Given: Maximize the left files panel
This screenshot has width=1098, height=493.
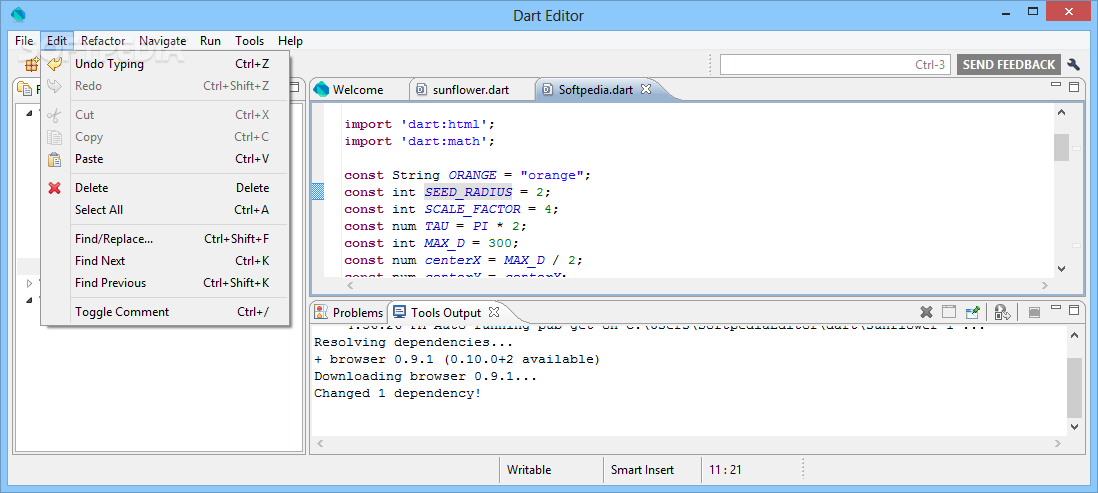Looking at the screenshot, I should point(295,87).
